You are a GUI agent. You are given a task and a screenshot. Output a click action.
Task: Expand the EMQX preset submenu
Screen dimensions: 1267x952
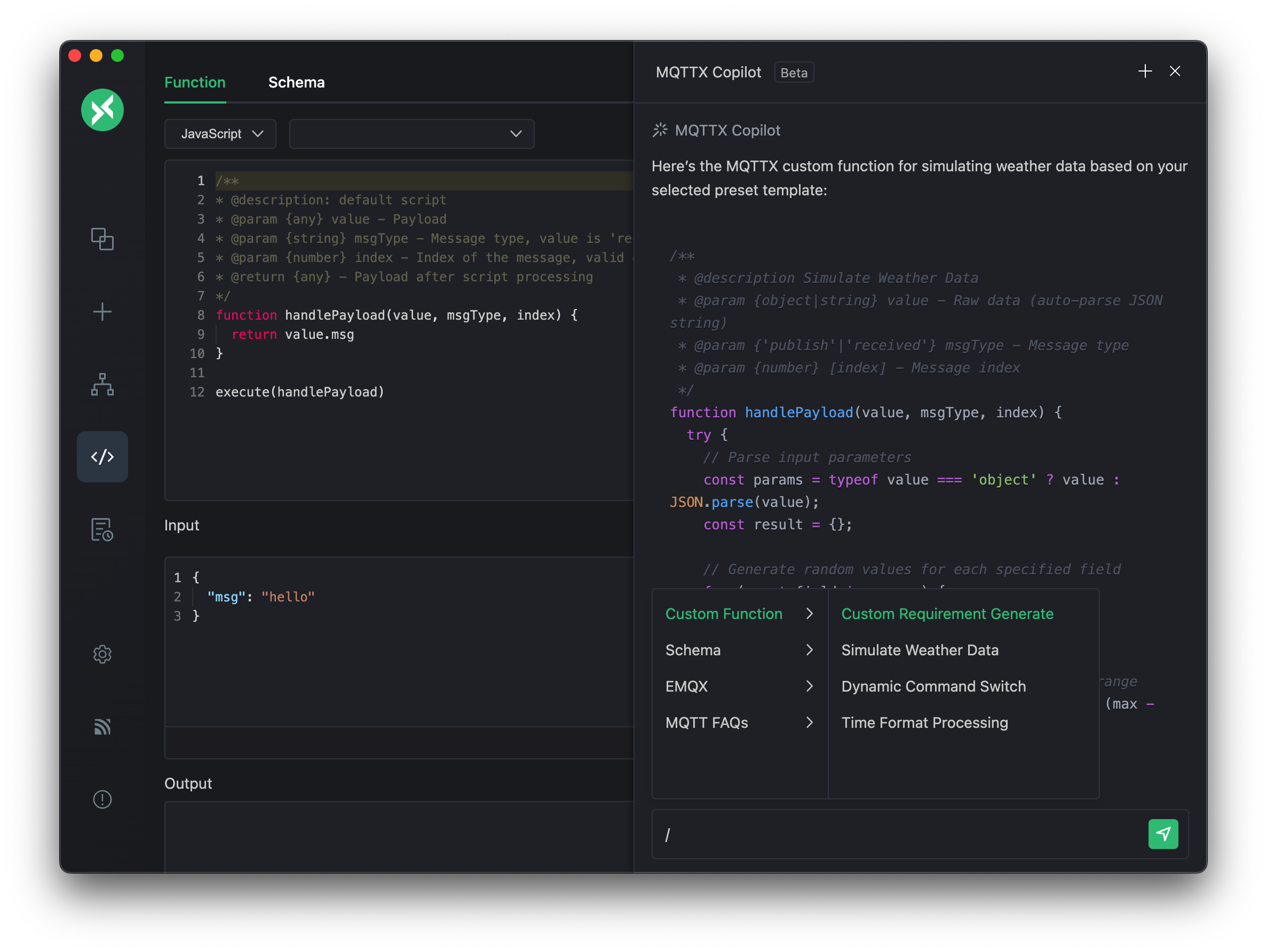[x=739, y=686]
